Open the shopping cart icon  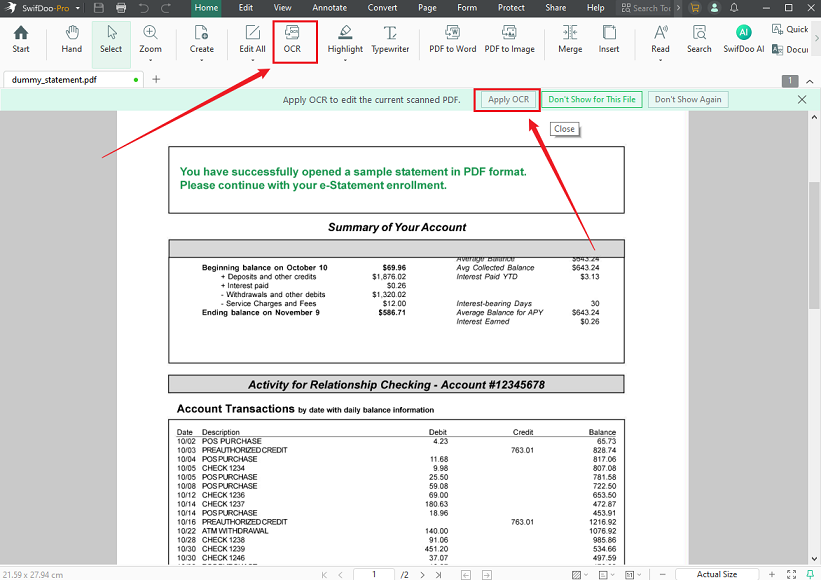click(695, 8)
